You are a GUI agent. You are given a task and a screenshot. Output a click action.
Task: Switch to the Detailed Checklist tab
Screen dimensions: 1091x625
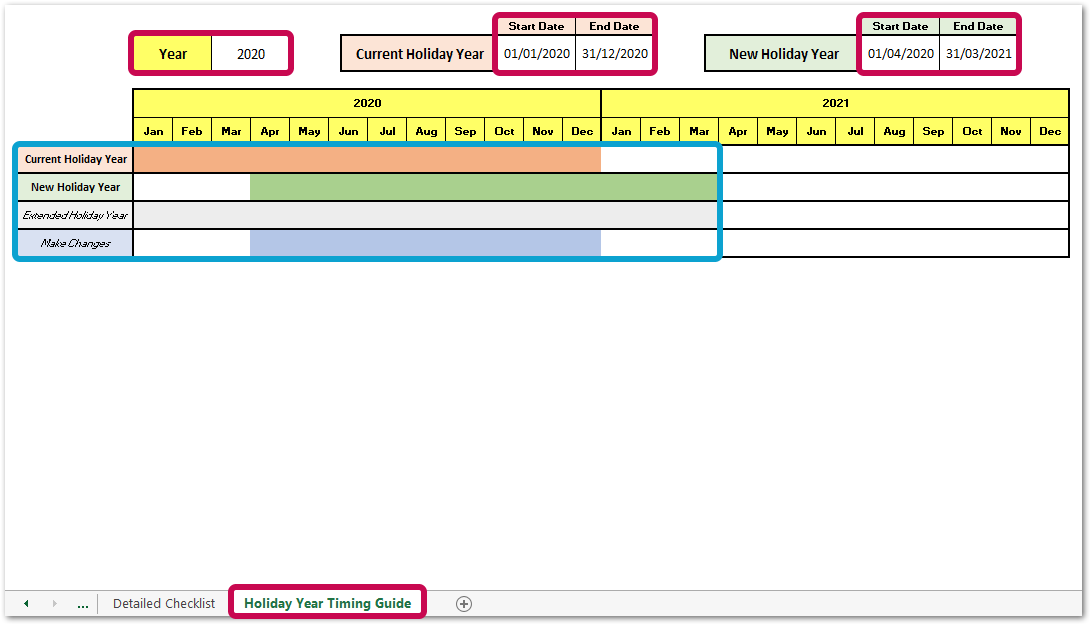[x=164, y=603]
